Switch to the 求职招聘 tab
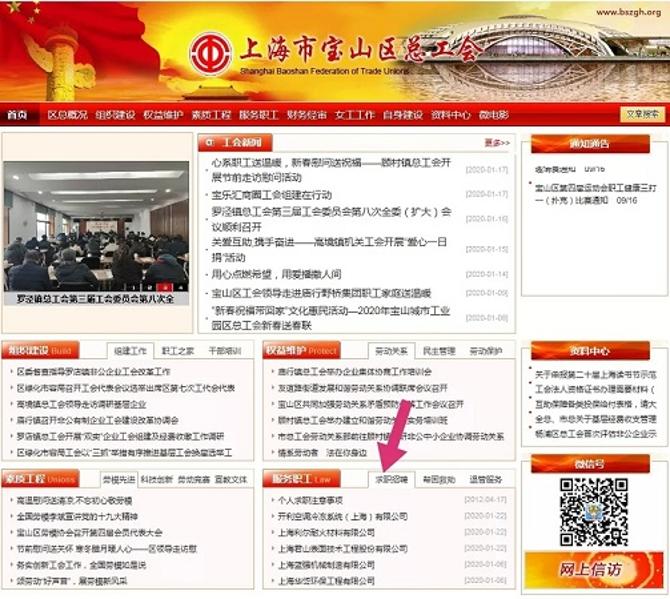The width and height of the screenshot is (670, 599). (392, 480)
